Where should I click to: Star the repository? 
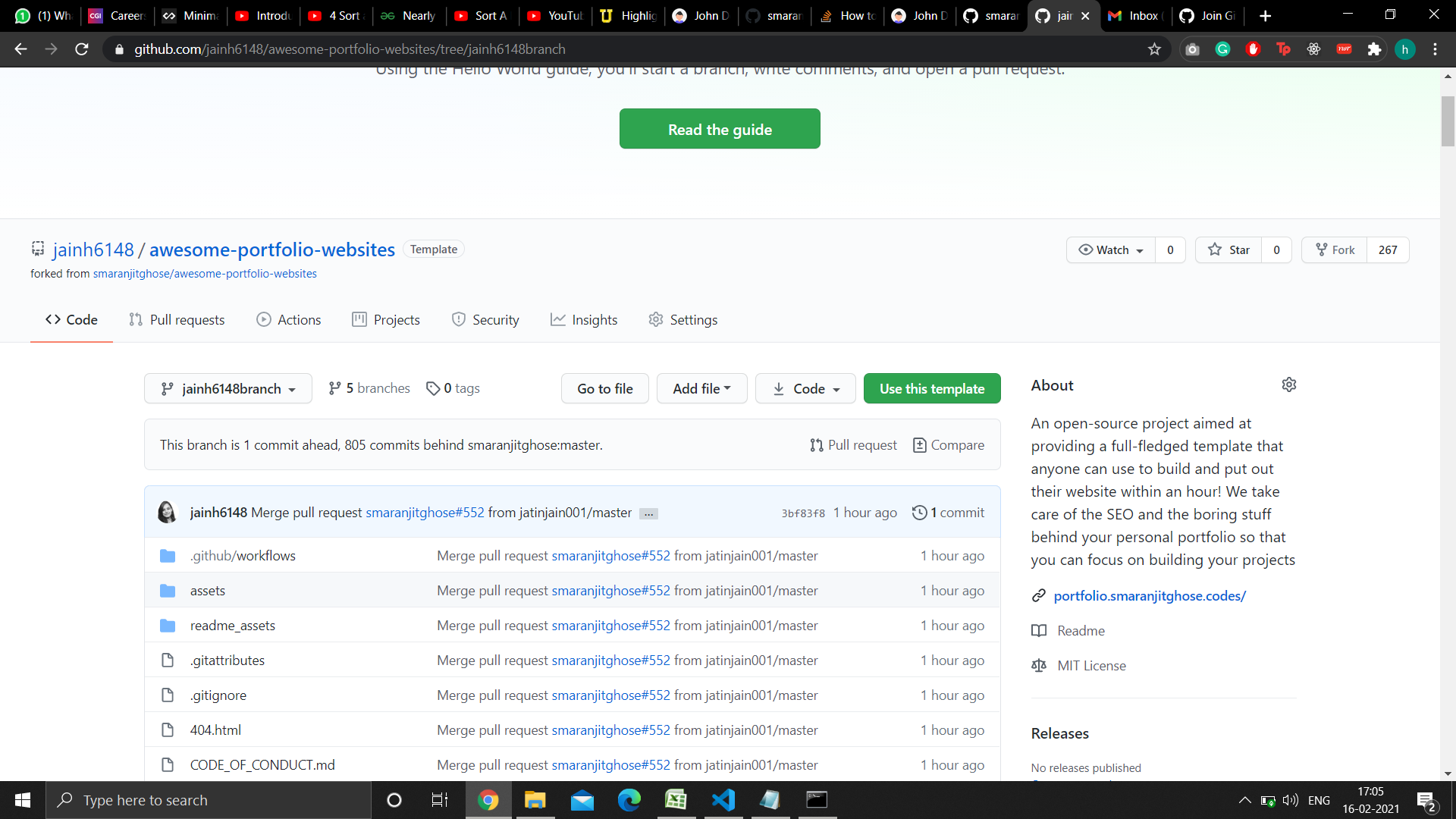point(1228,249)
